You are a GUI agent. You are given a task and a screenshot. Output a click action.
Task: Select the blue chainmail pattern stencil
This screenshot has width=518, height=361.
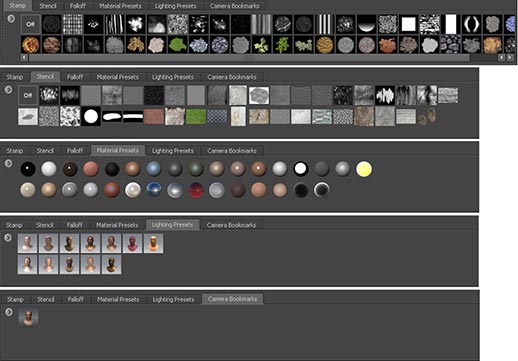pyautogui.click(x=217, y=116)
